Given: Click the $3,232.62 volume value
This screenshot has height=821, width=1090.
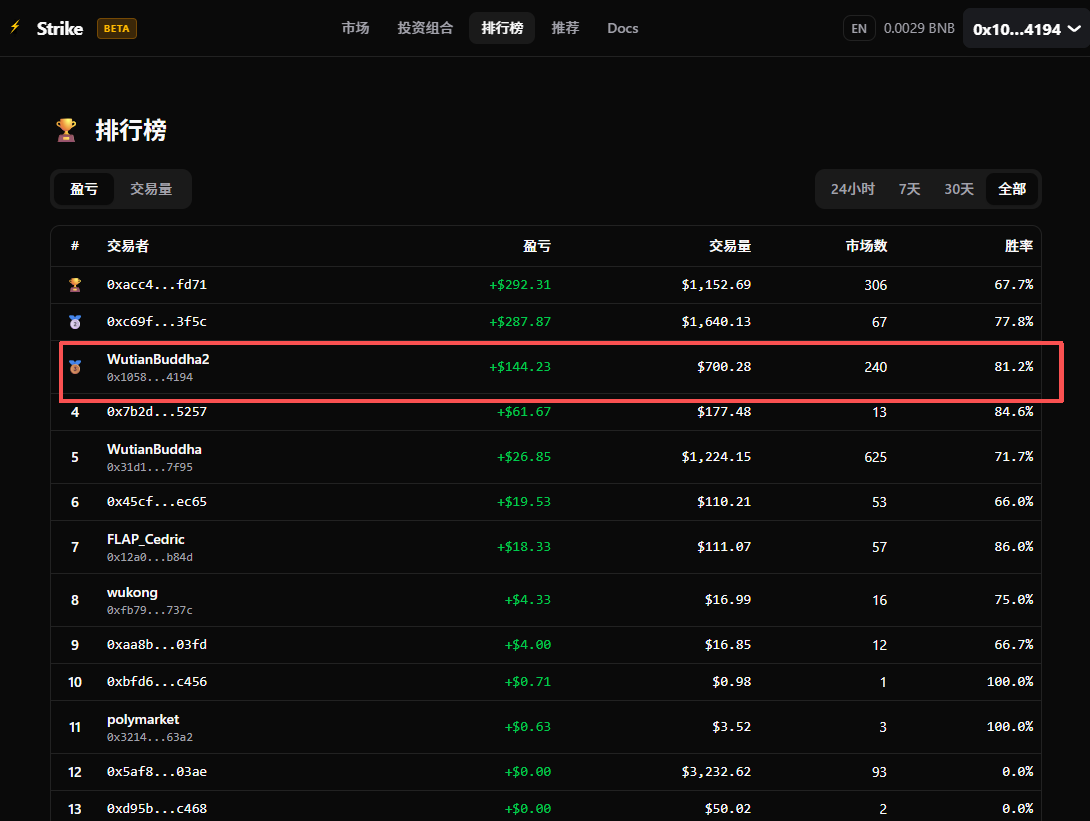Looking at the screenshot, I should pos(716,772).
